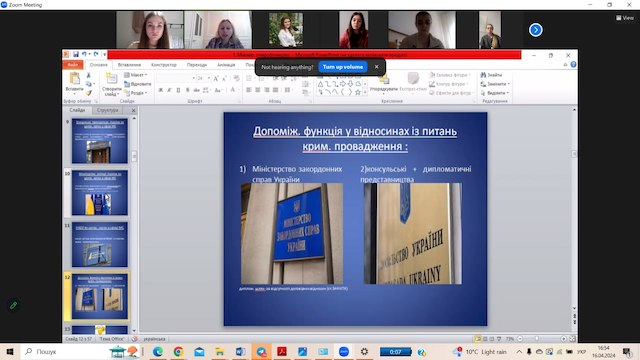Select the triangle shape in shapes gallery
Screen dimensions: 640x360
click(x=320, y=84)
